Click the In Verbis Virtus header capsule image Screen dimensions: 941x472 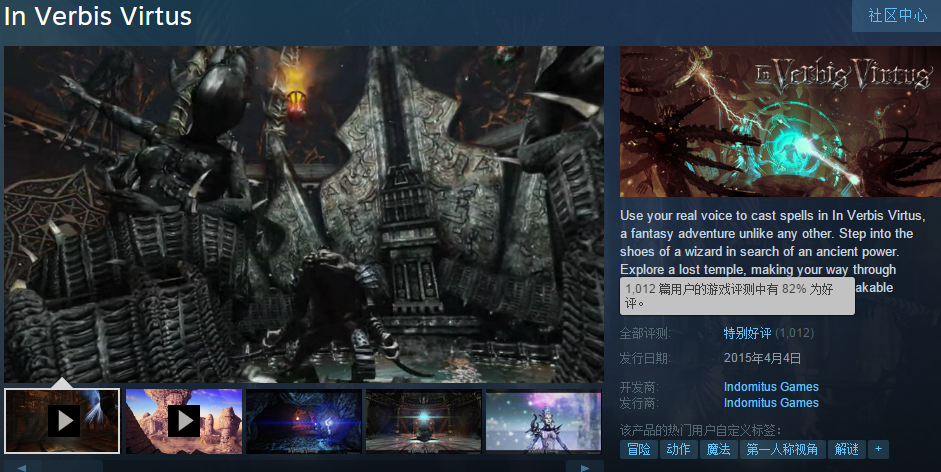(x=780, y=122)
